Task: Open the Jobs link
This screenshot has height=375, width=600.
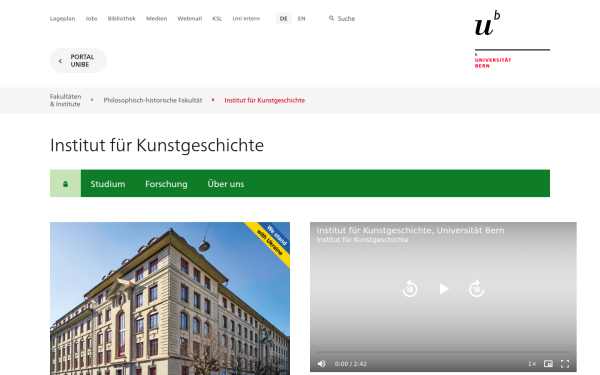Action: click(x=91, y=18)
